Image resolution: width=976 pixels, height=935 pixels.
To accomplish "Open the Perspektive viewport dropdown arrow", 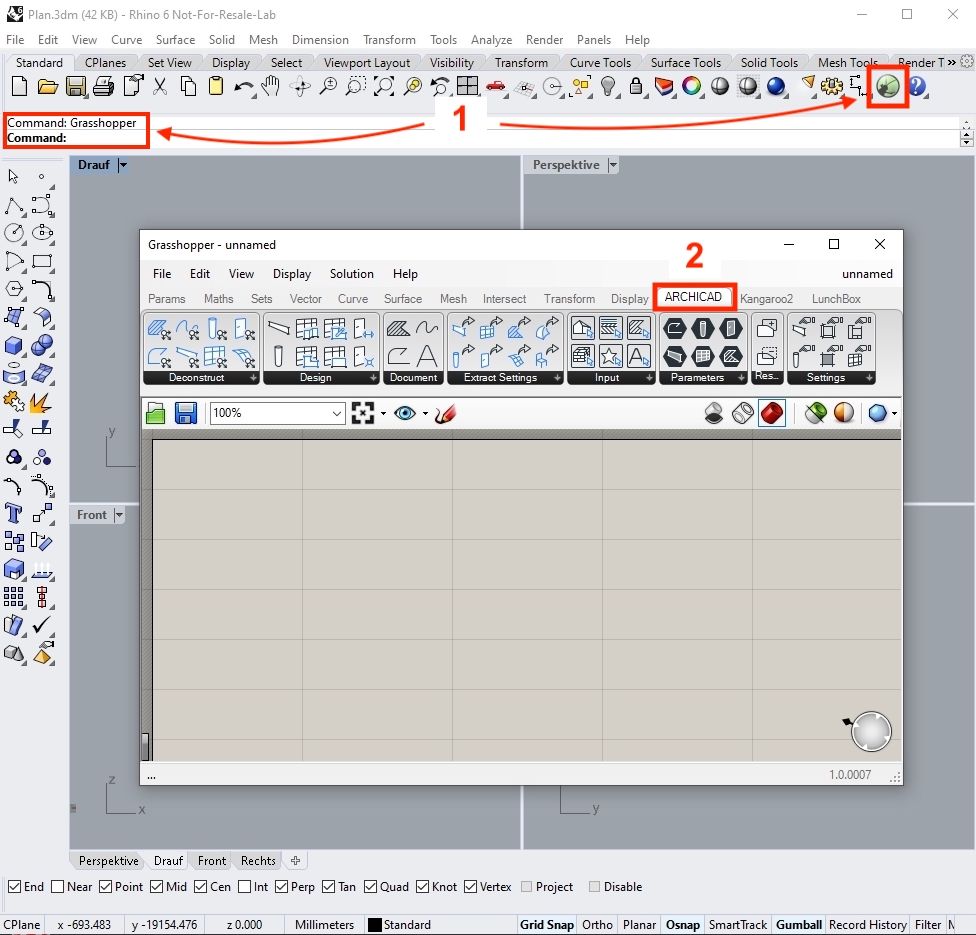I will 613,165.
